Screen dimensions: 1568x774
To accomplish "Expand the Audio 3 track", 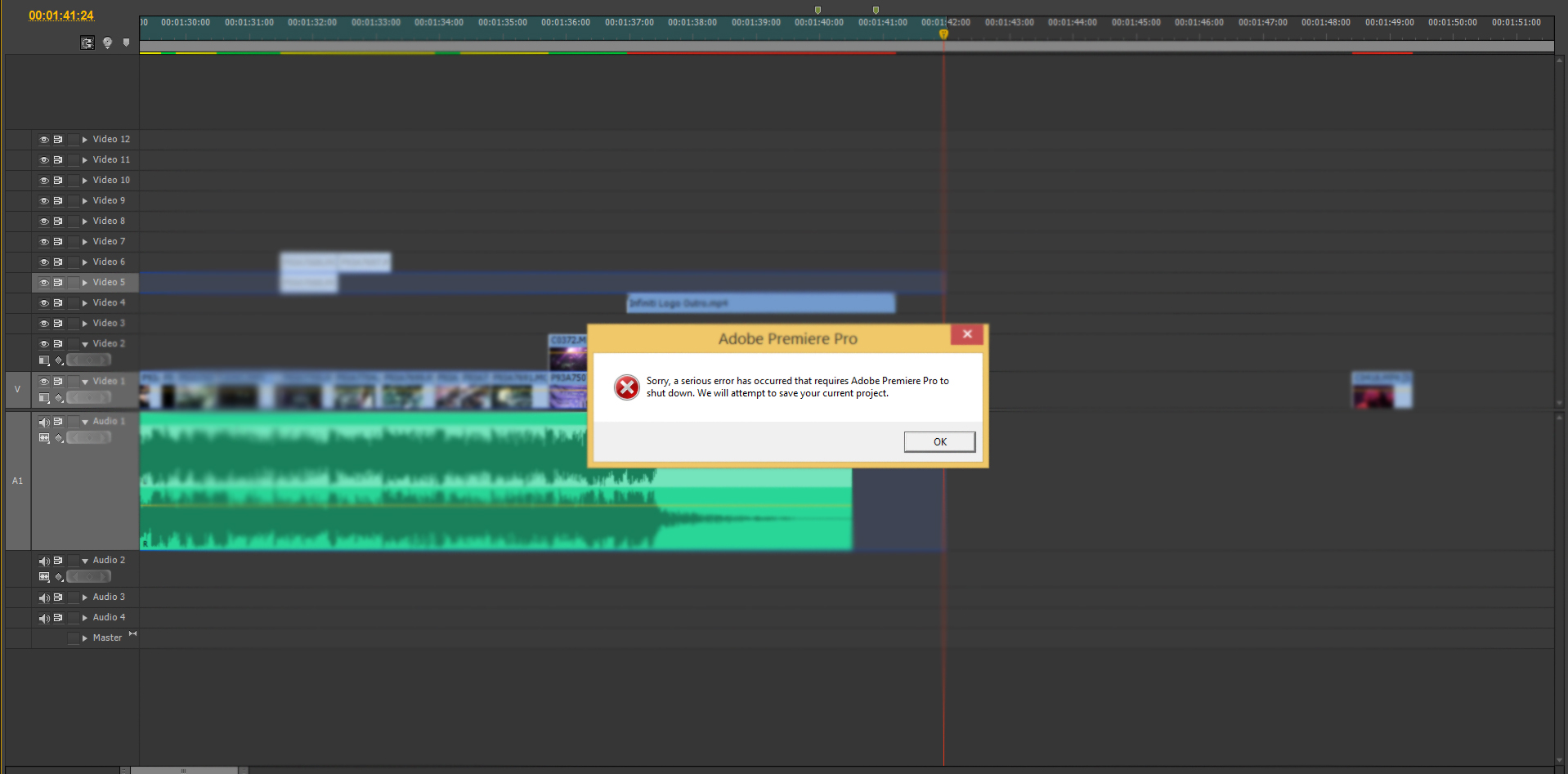I will tap(84, 597).
